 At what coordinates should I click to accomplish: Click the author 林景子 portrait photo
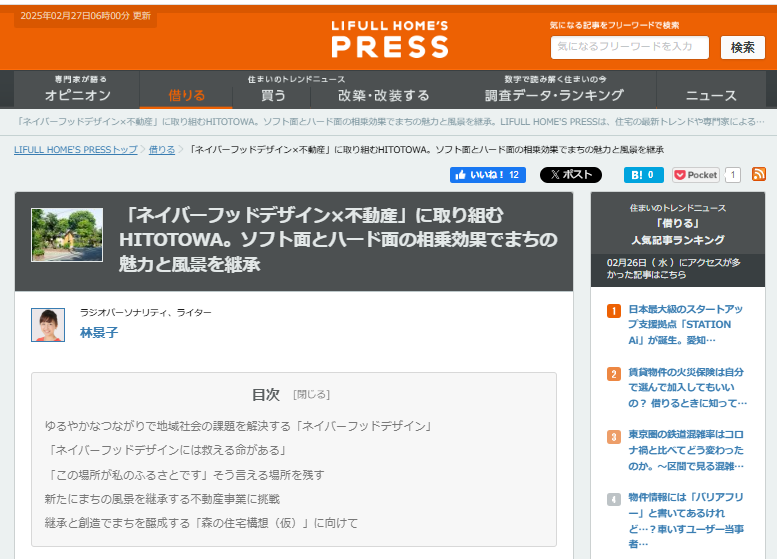48,325
